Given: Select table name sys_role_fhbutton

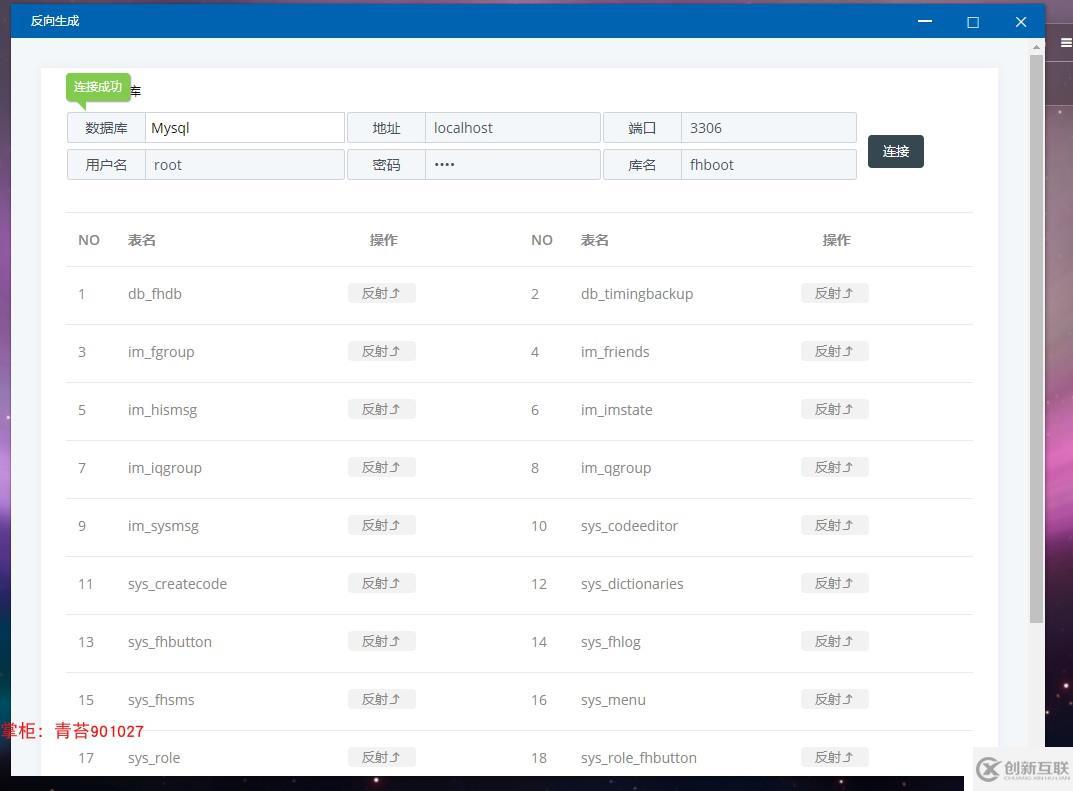Looking at the screenshot, I should pyautogui.click(x=638, y=759).
